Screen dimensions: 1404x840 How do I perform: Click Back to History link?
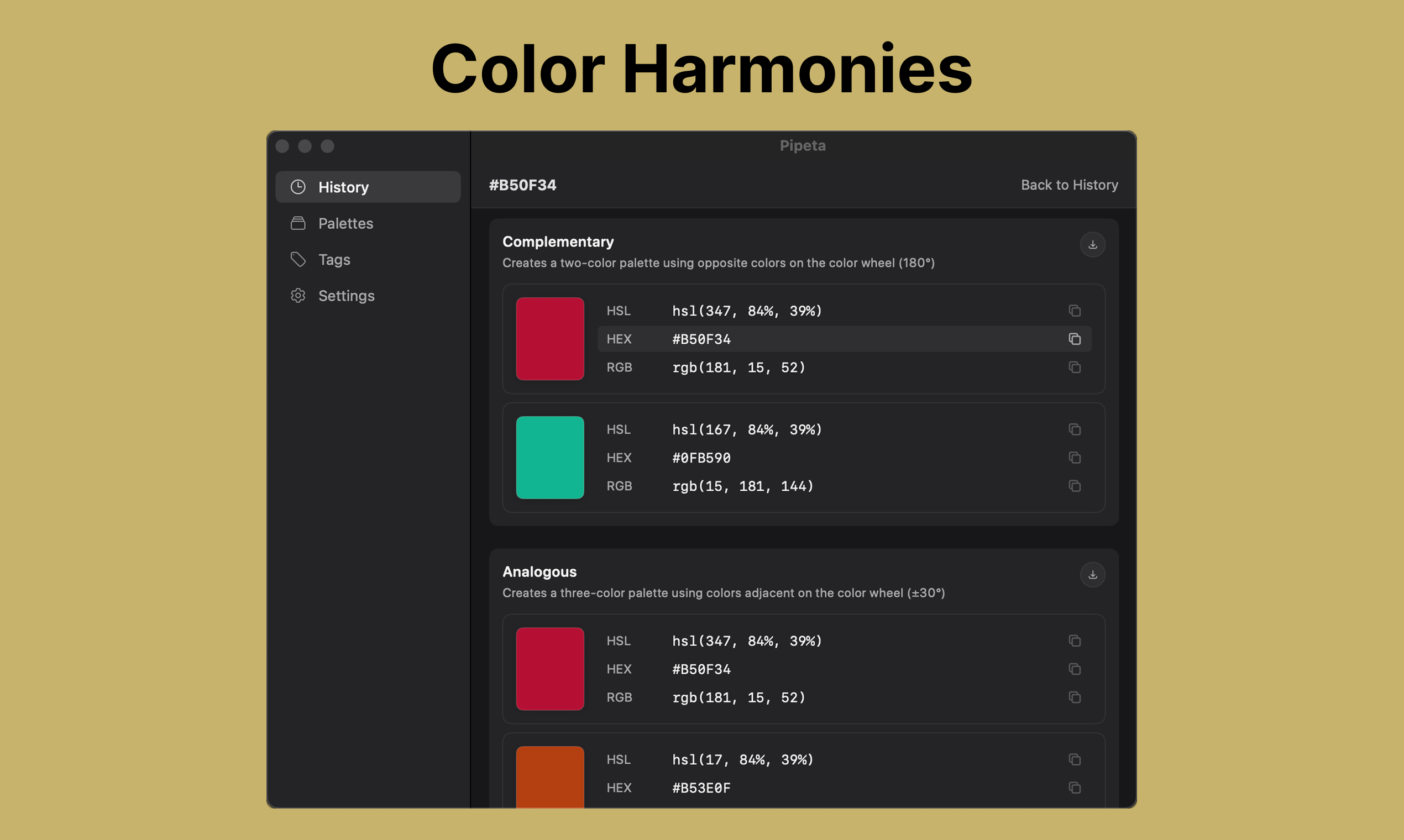[x=1069, y=185]
